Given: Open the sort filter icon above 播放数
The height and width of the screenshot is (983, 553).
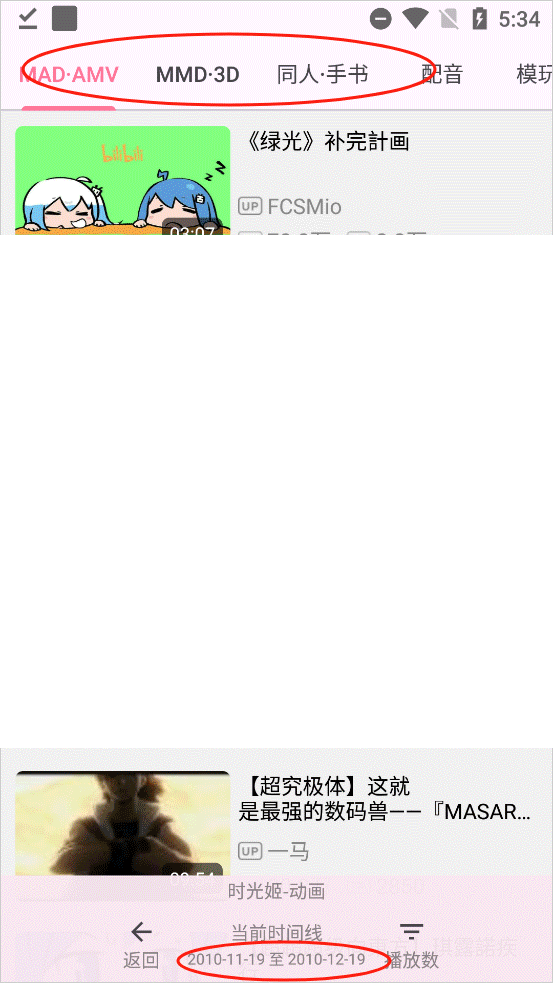Looking at the screenshot, I should [411, 932].
